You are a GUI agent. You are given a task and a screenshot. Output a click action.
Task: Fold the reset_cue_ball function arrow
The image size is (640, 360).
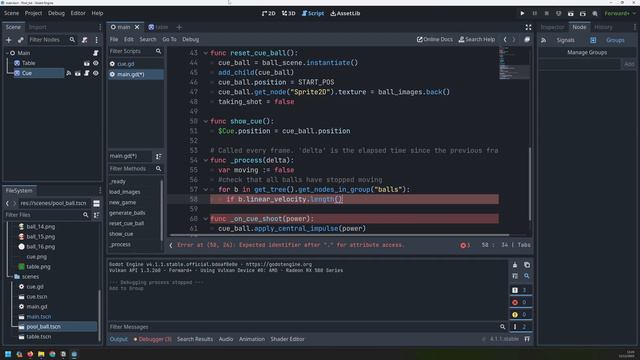(205, 53)
